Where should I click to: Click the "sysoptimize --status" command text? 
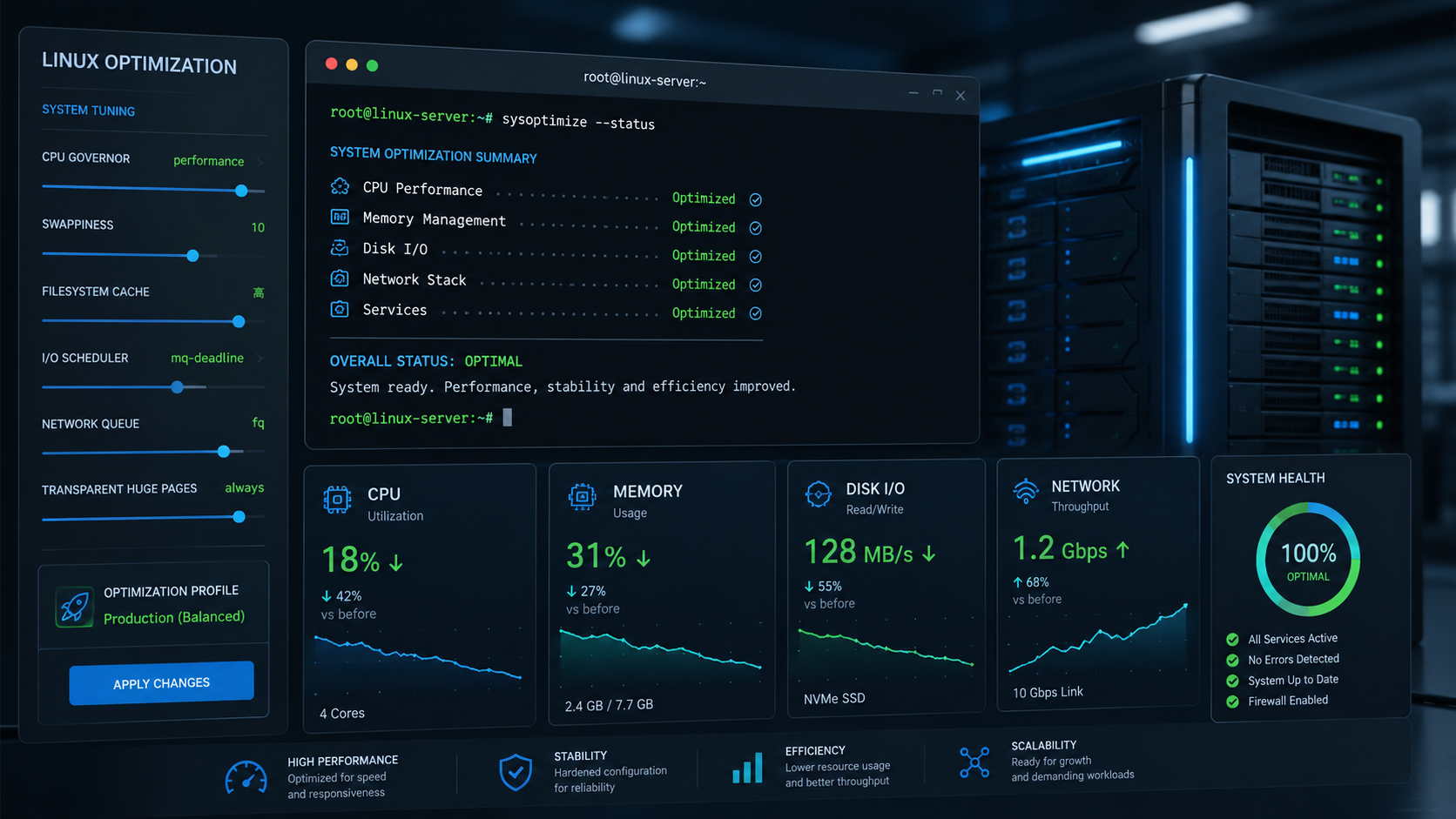(578, 122)
